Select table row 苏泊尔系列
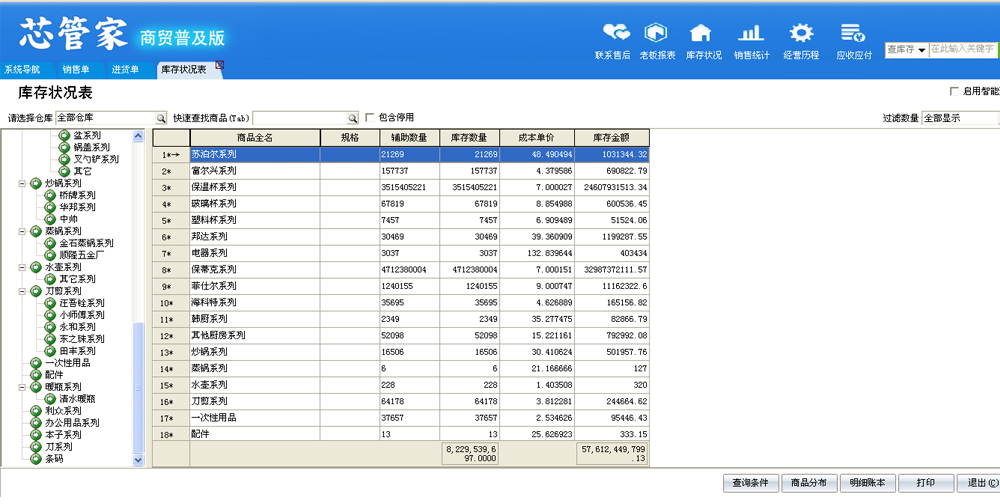 (x=401, y=154)
